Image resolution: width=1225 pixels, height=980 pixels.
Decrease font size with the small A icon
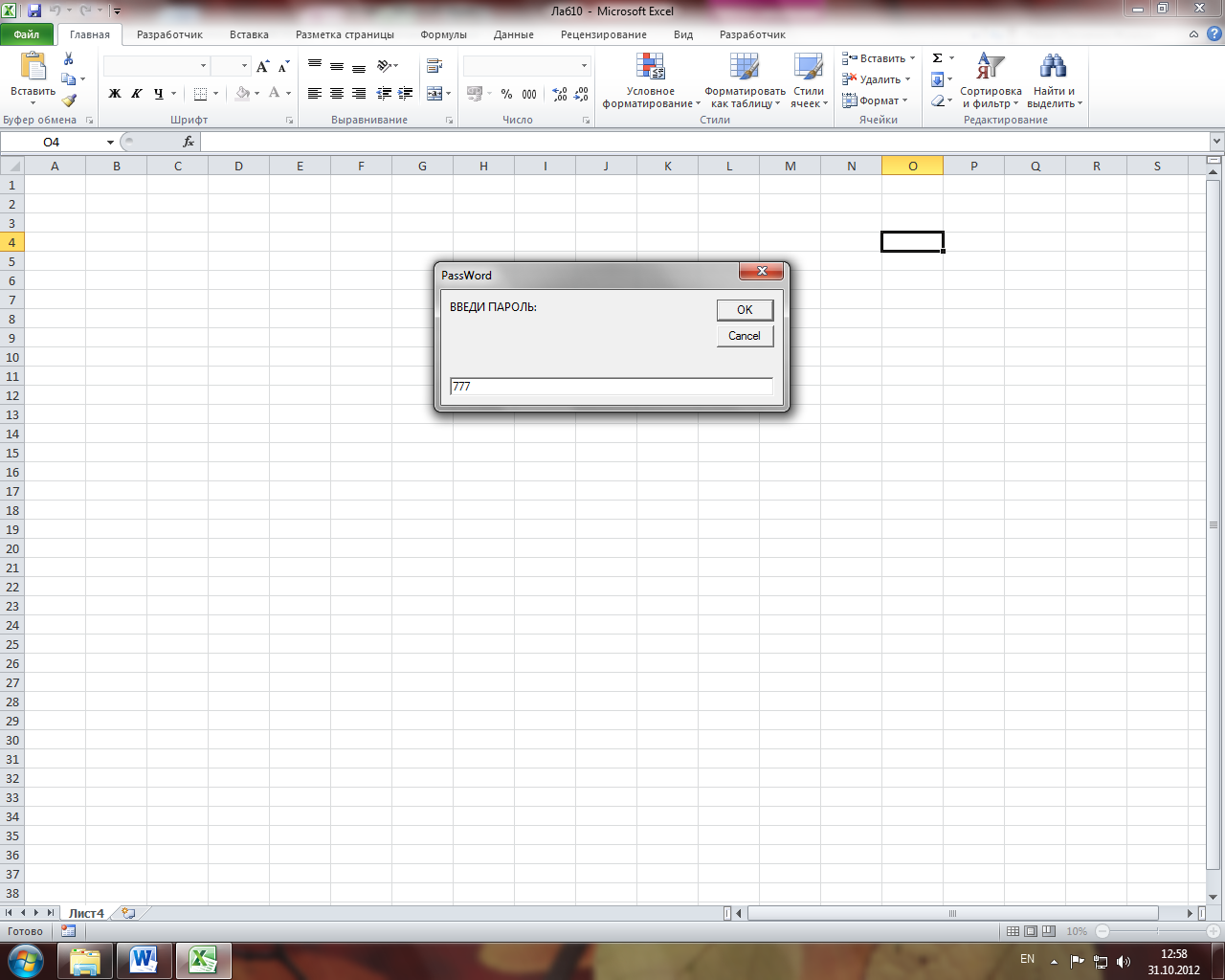tap(283, 66)
